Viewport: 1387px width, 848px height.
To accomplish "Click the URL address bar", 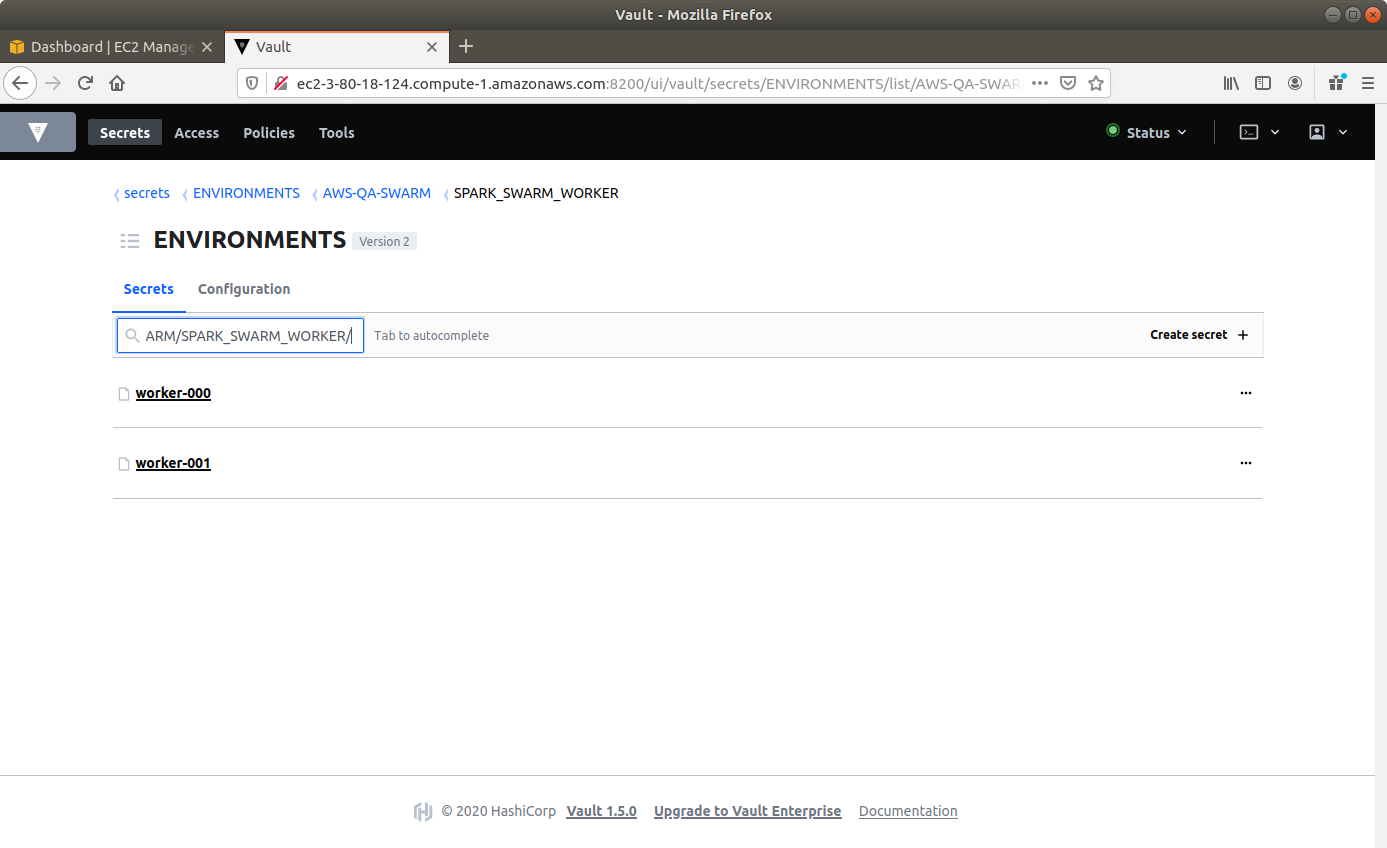I will tap(657, 84).
